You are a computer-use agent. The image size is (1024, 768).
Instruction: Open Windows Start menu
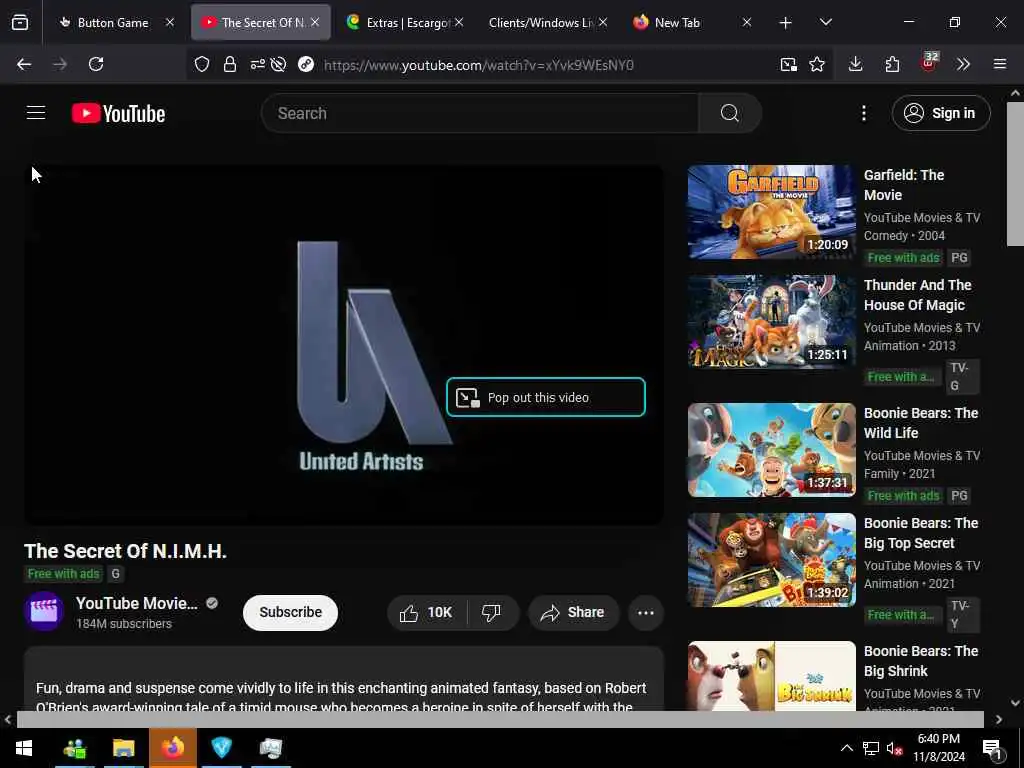pyautogui.click(x=24, y=748)
